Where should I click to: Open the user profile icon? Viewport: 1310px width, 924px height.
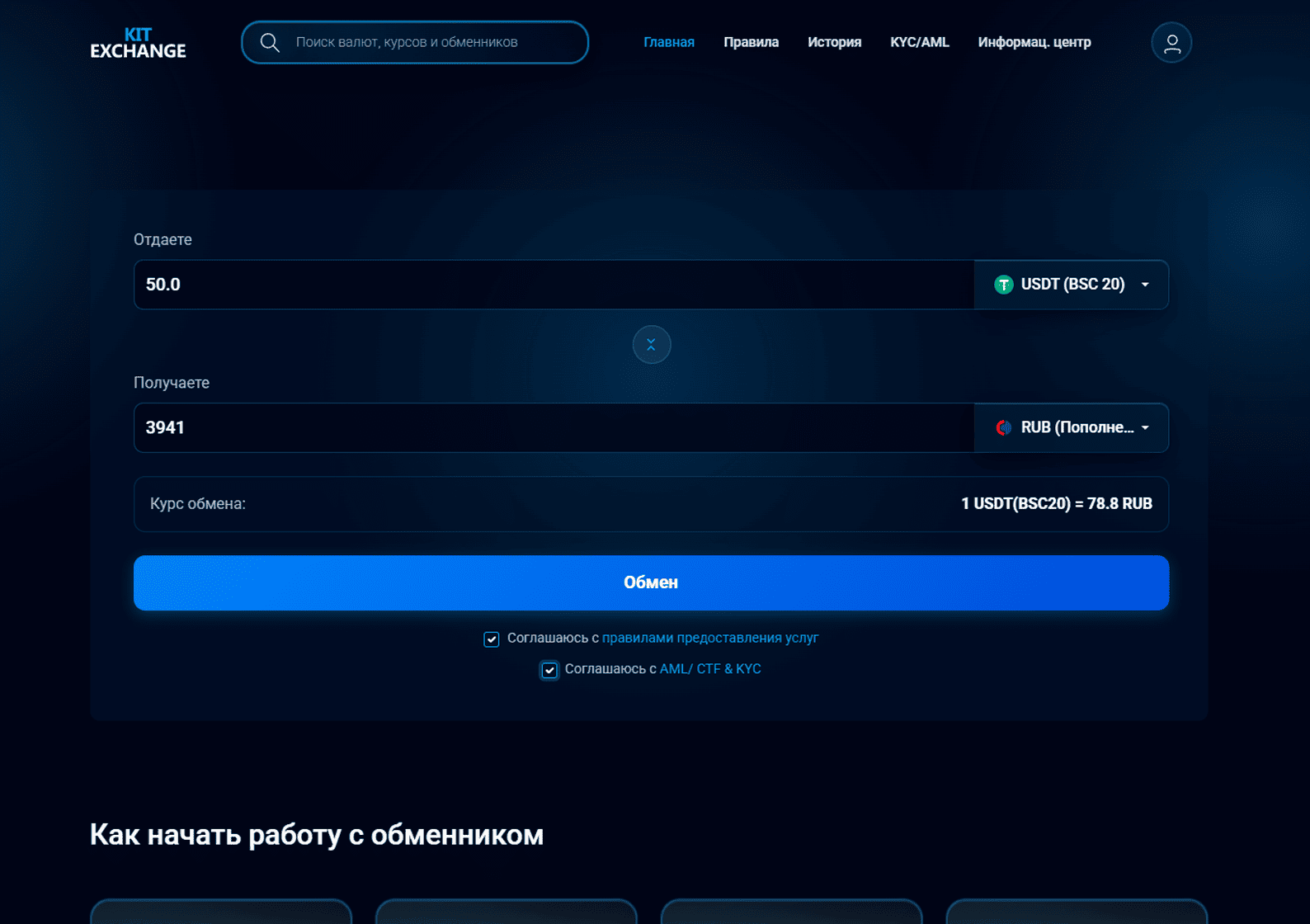(1171, 43)
